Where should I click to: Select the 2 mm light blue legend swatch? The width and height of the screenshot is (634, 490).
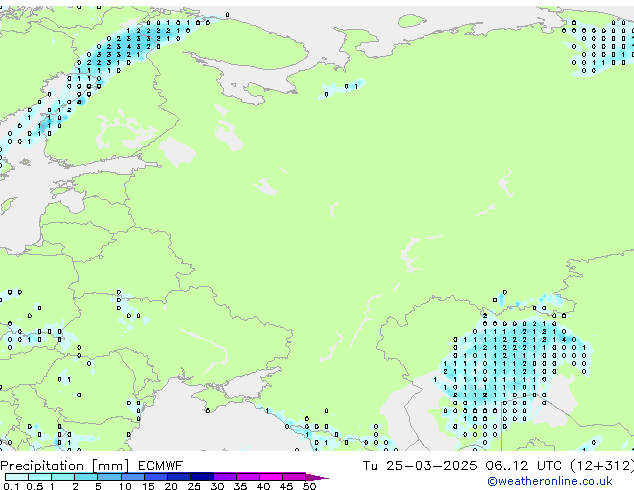point(87,477)
